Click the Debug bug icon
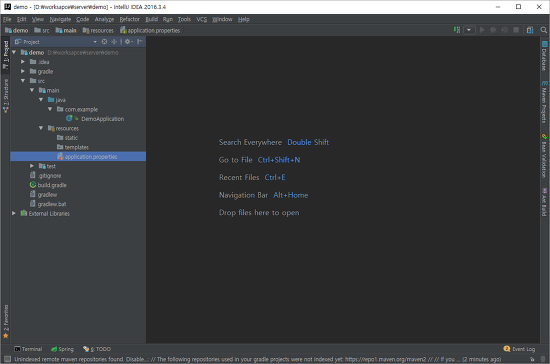 493,30
